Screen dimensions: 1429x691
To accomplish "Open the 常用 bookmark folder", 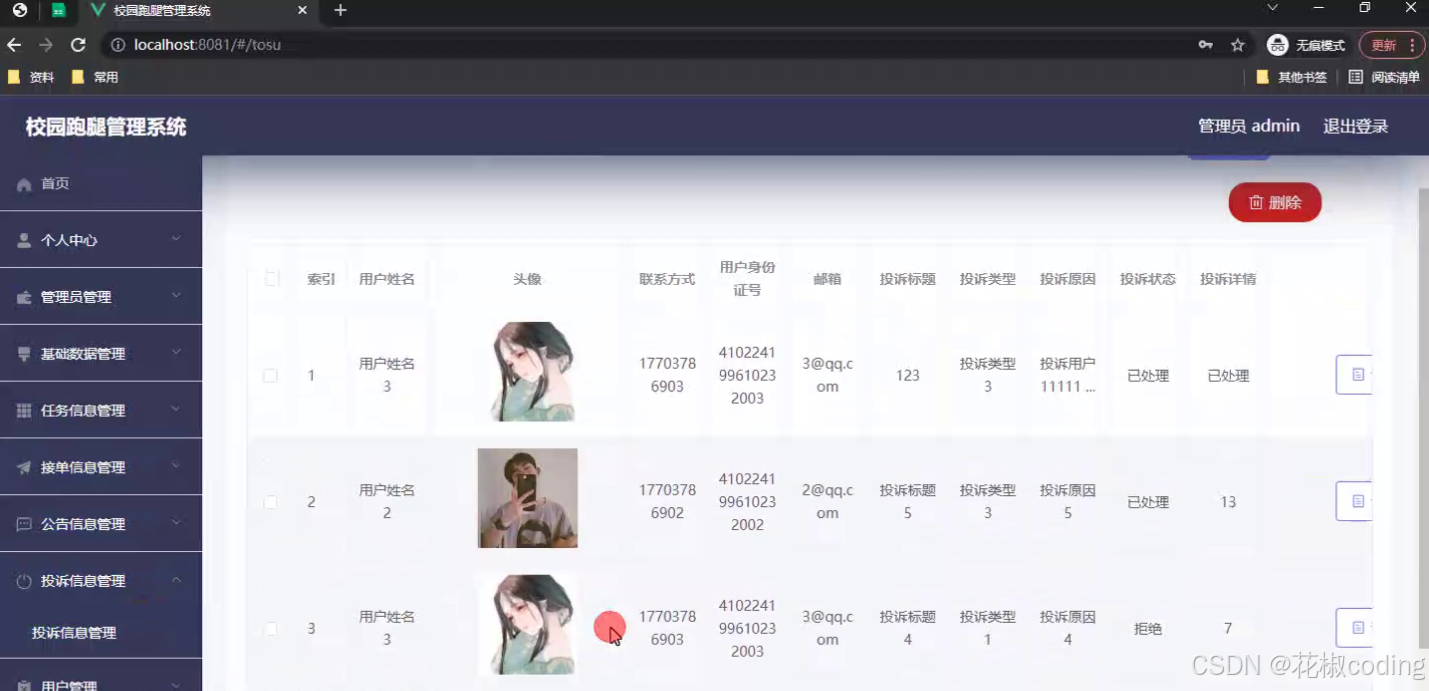I will [95, 77].
